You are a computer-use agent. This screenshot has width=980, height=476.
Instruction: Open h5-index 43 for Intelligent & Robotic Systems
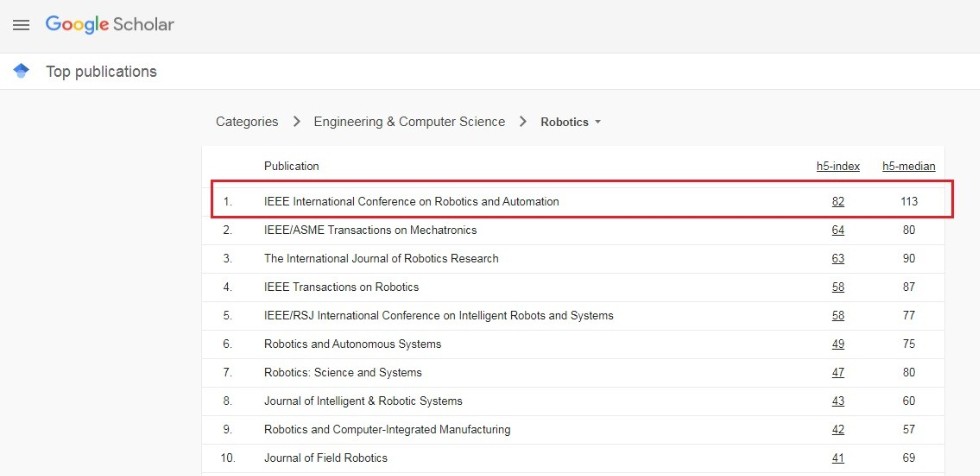[838, 401]
